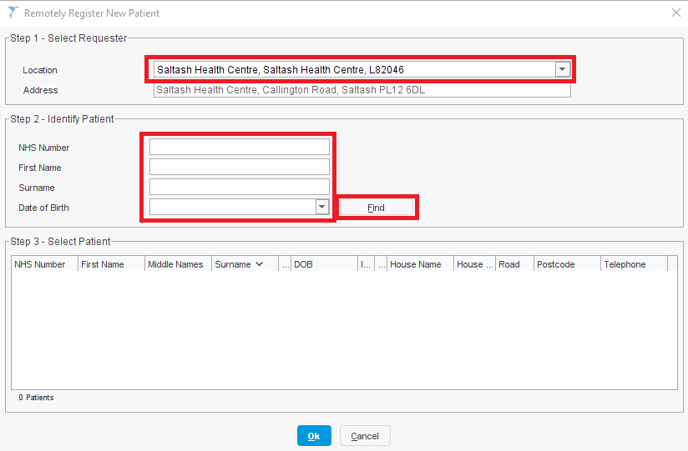Focus the NHS Number input in Step 2
Image resolution: width=688 pixels, height=451 pixels.
239,147
